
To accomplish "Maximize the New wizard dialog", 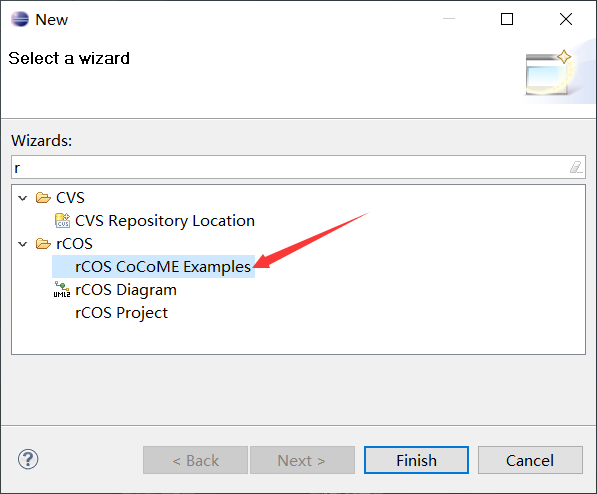I will [506, 19].
